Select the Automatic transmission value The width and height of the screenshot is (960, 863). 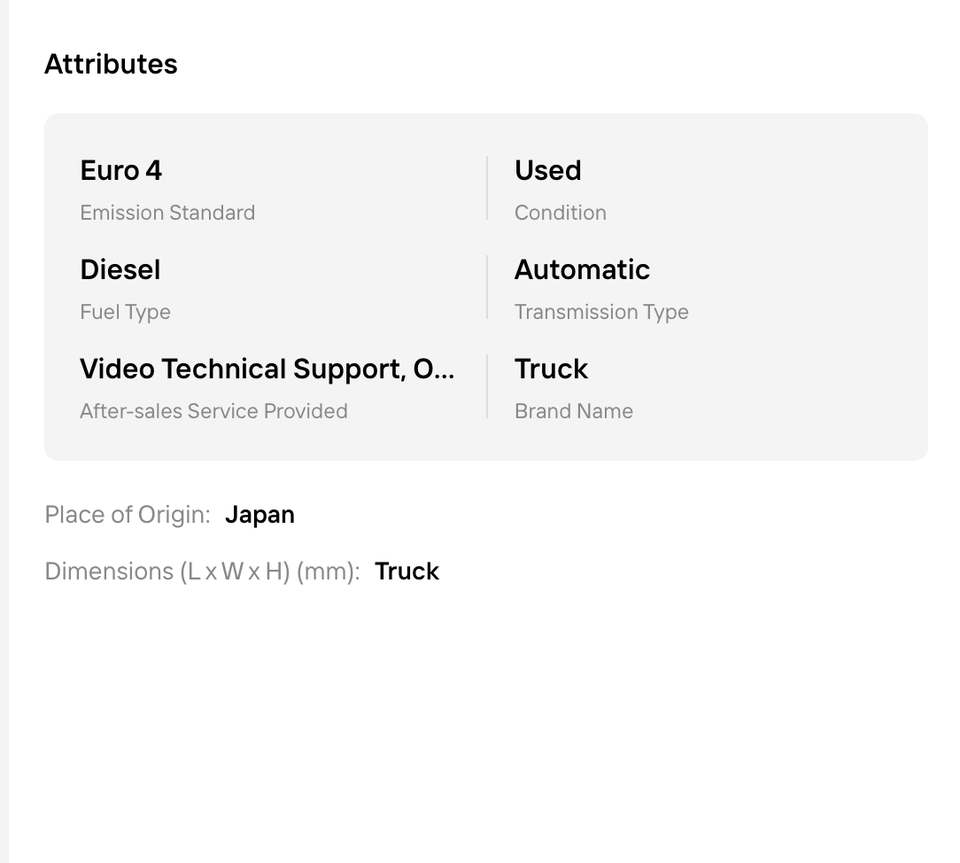click(x=582, y=269)
